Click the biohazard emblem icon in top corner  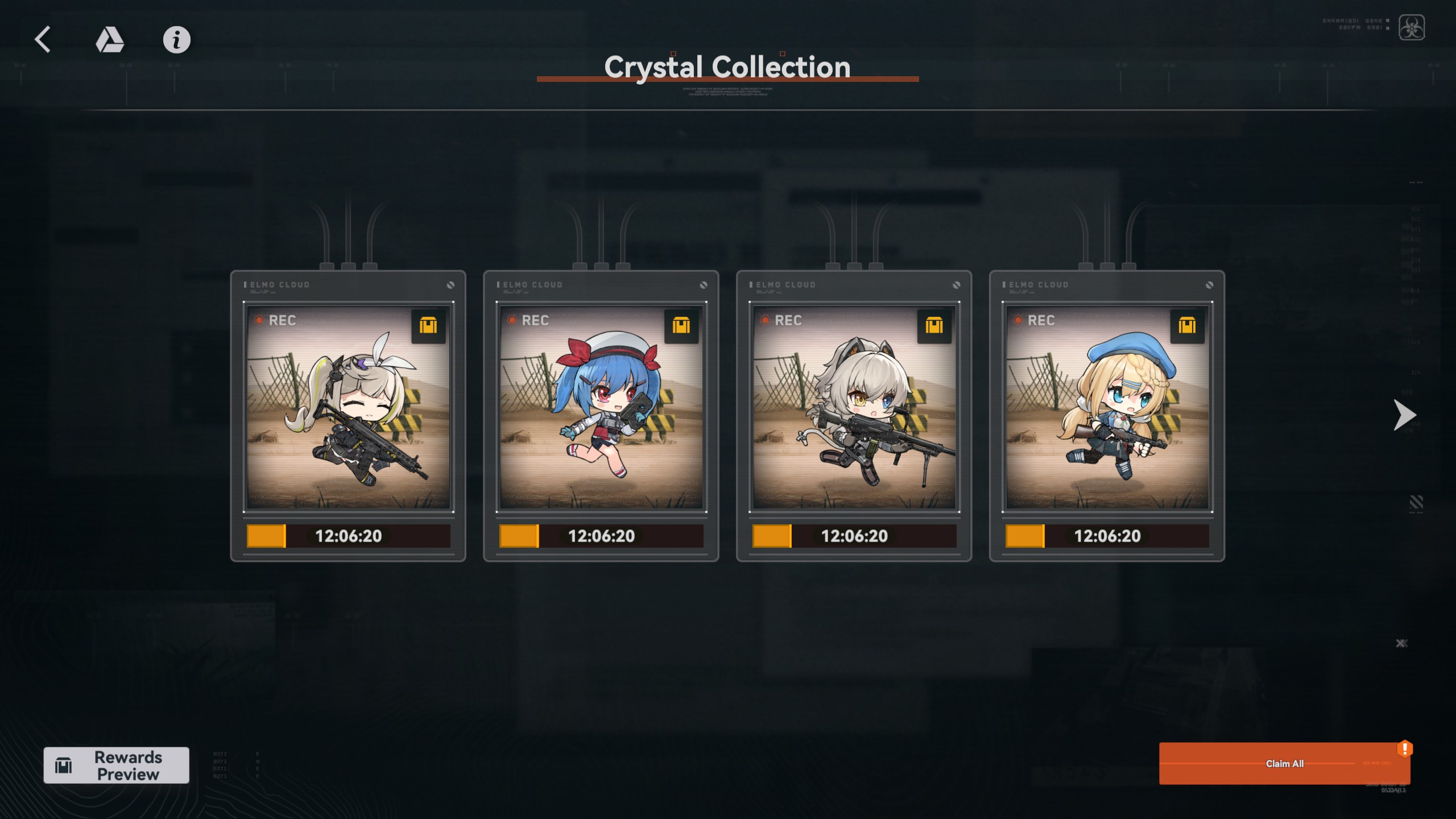1412,27
